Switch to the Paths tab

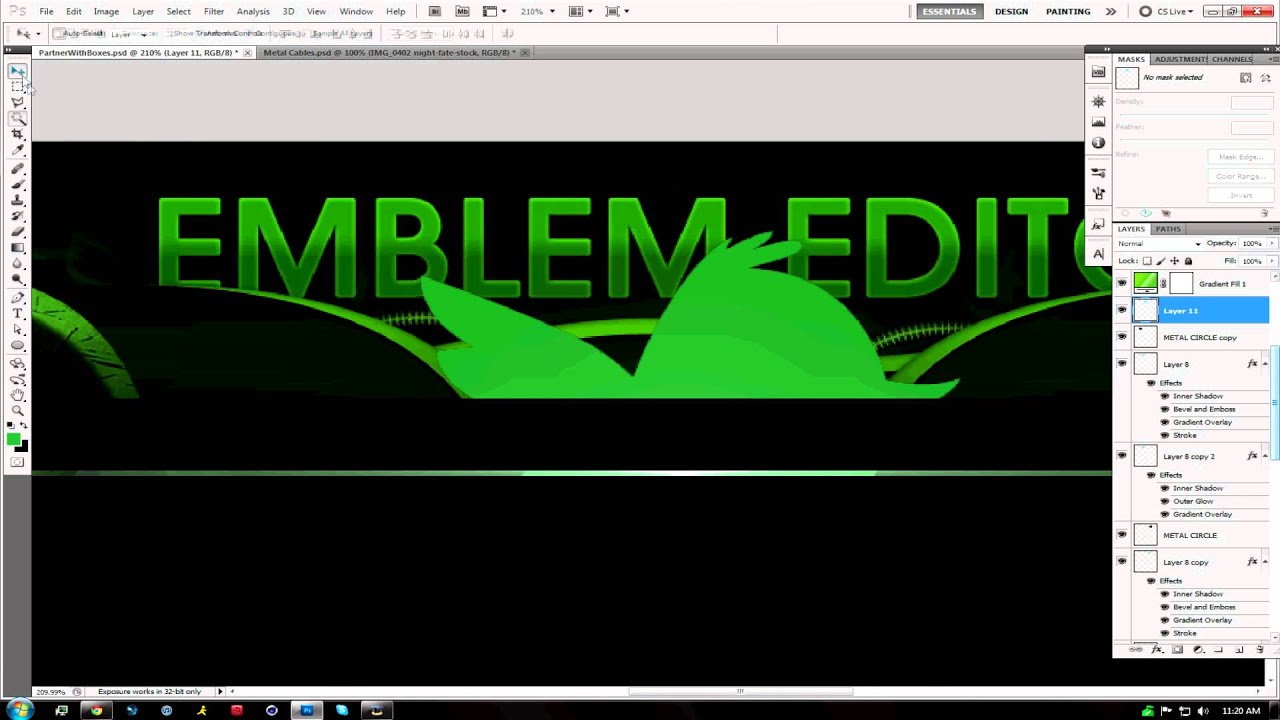[1168, 229]
